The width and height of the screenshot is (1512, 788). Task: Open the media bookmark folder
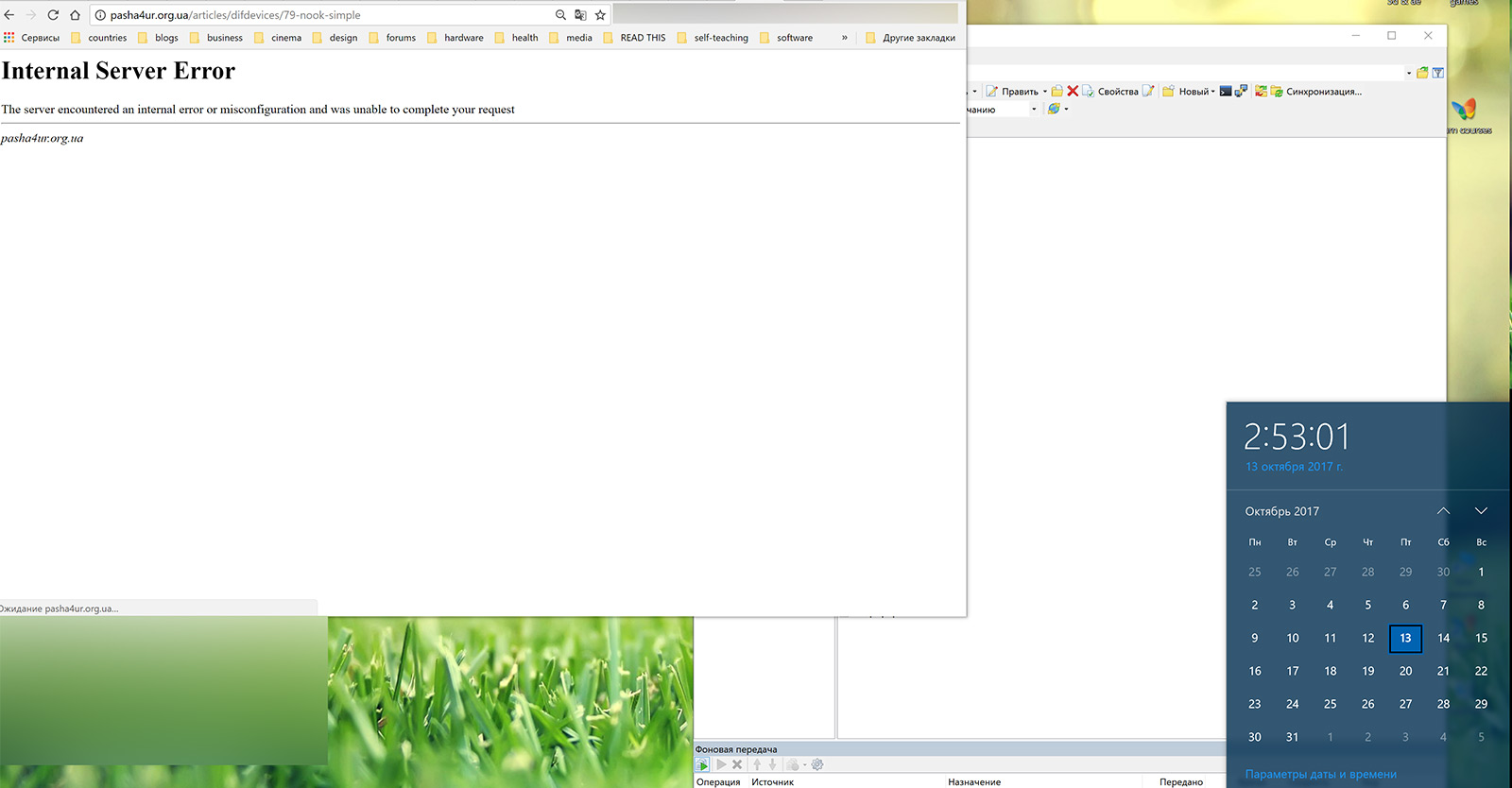click(571, 38)
